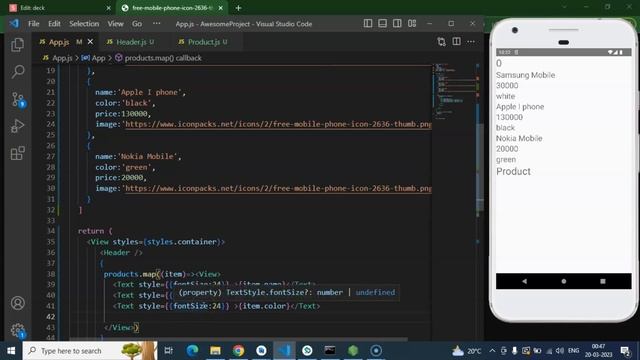Click 'Nokia Mobile' text in emulator

pyautogui.click(x=519, y=138)
